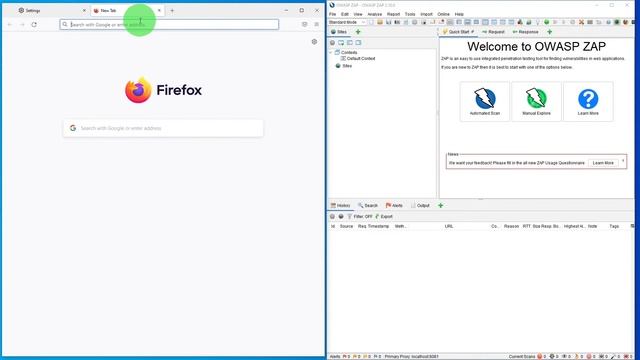Screen dimensions: 640x360
Task: Open the Firefox hamburger application menu
Action: point(316,24)
